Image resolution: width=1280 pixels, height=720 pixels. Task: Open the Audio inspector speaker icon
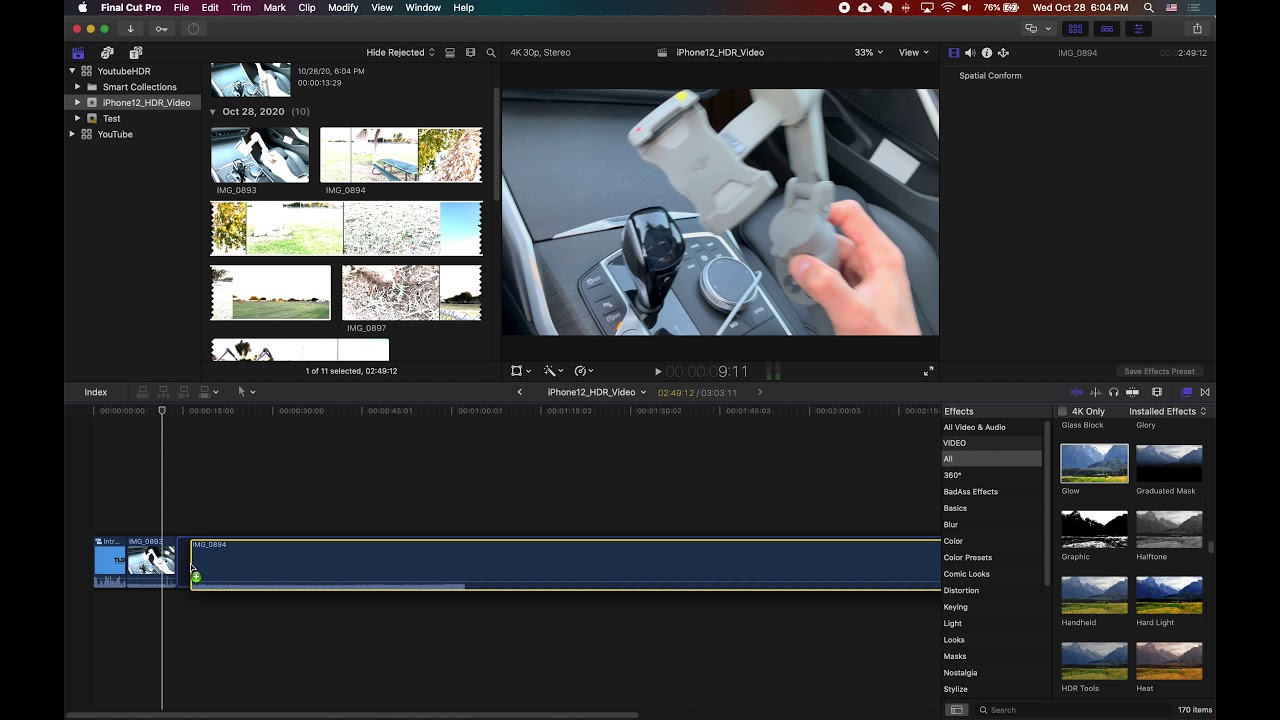(x=970, y=53)
